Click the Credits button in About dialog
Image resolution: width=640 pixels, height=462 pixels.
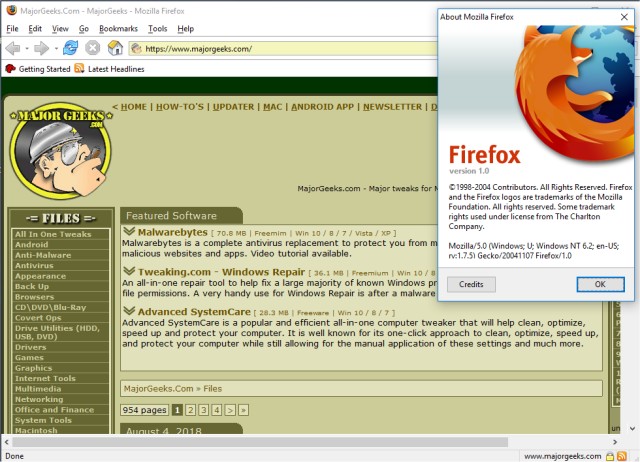point(471,284)
